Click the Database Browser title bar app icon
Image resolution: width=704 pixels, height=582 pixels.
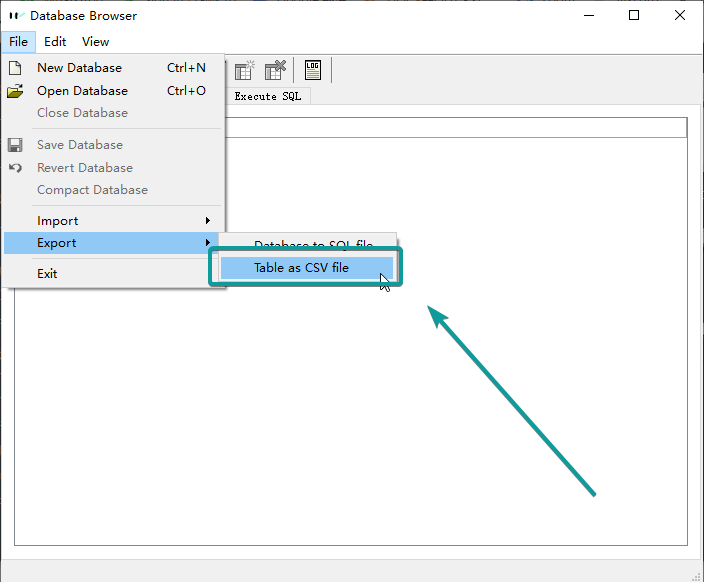(x=16, y=16)
